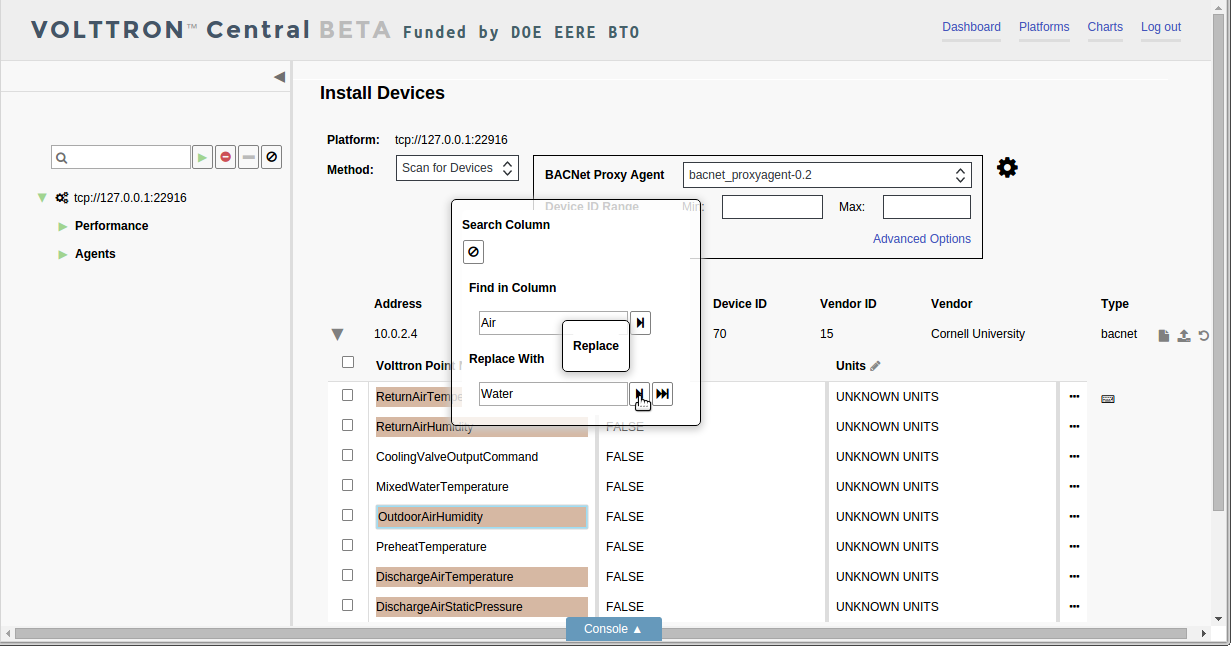Open Advanced Options link
1231x646 pixels.
(x=922, y=239)
